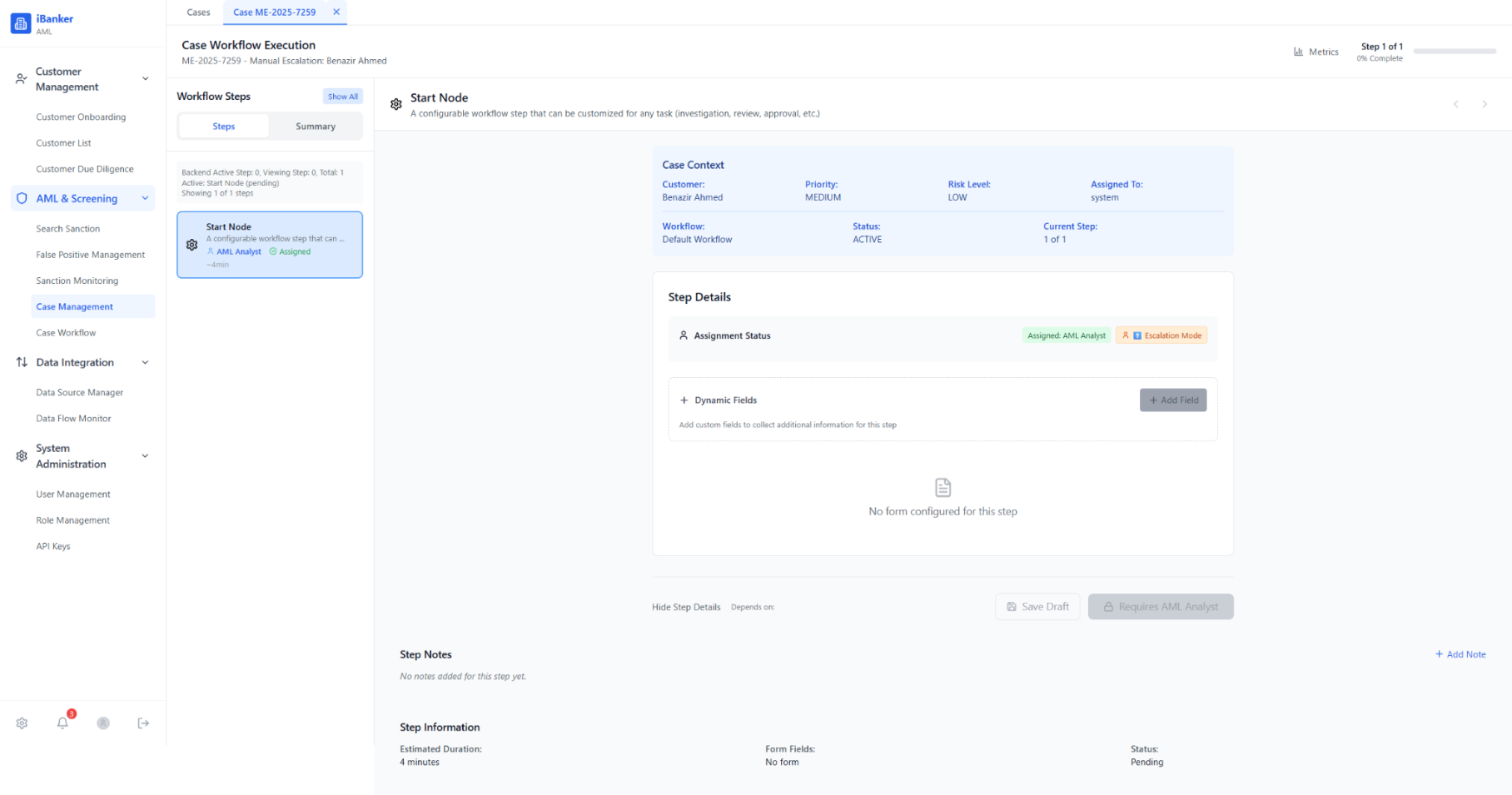Collapse the Customer Management section

pyautogui.click(x=145, y=79)
